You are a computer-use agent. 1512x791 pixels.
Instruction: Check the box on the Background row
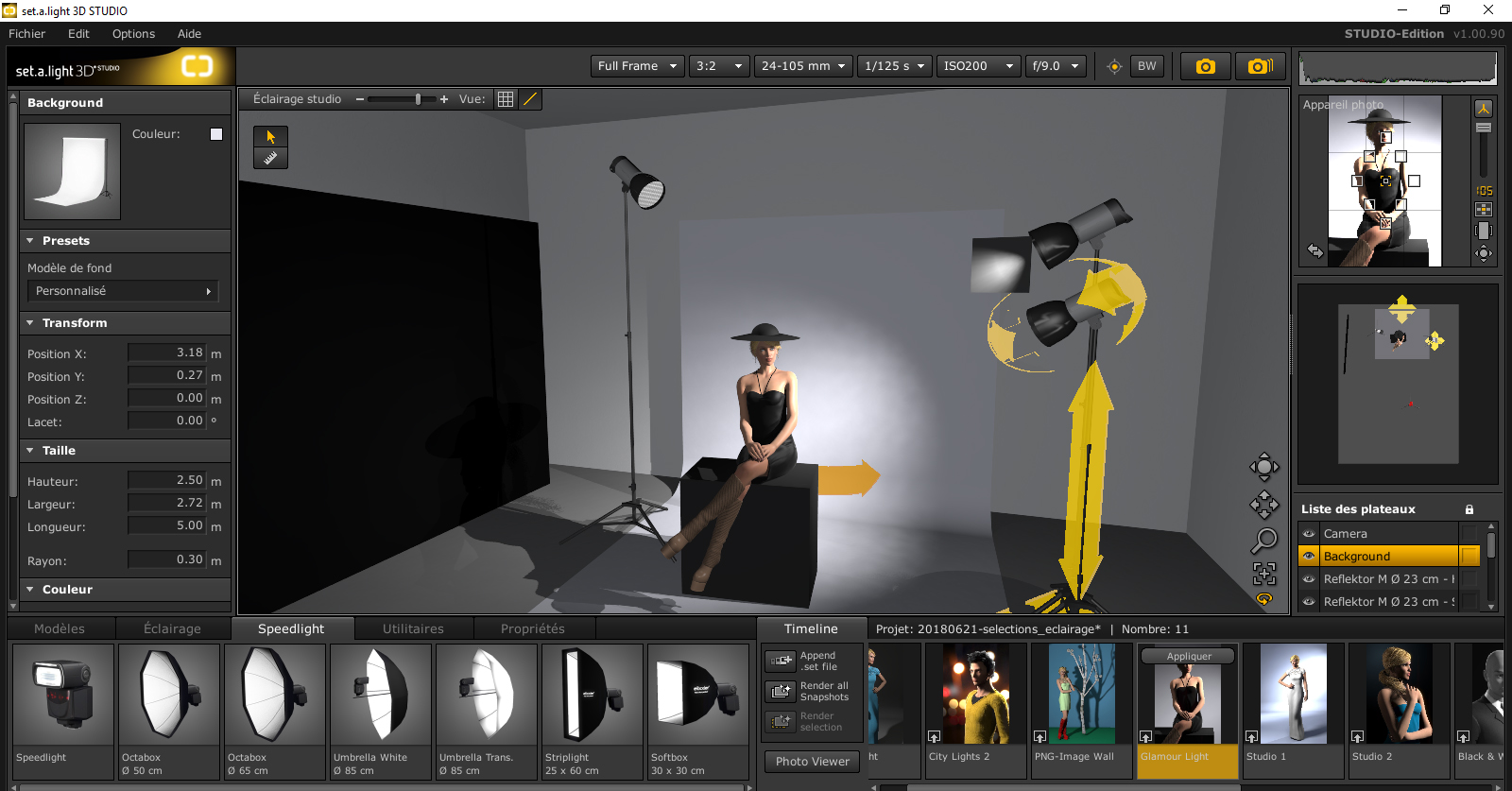tap(1469, 557)
